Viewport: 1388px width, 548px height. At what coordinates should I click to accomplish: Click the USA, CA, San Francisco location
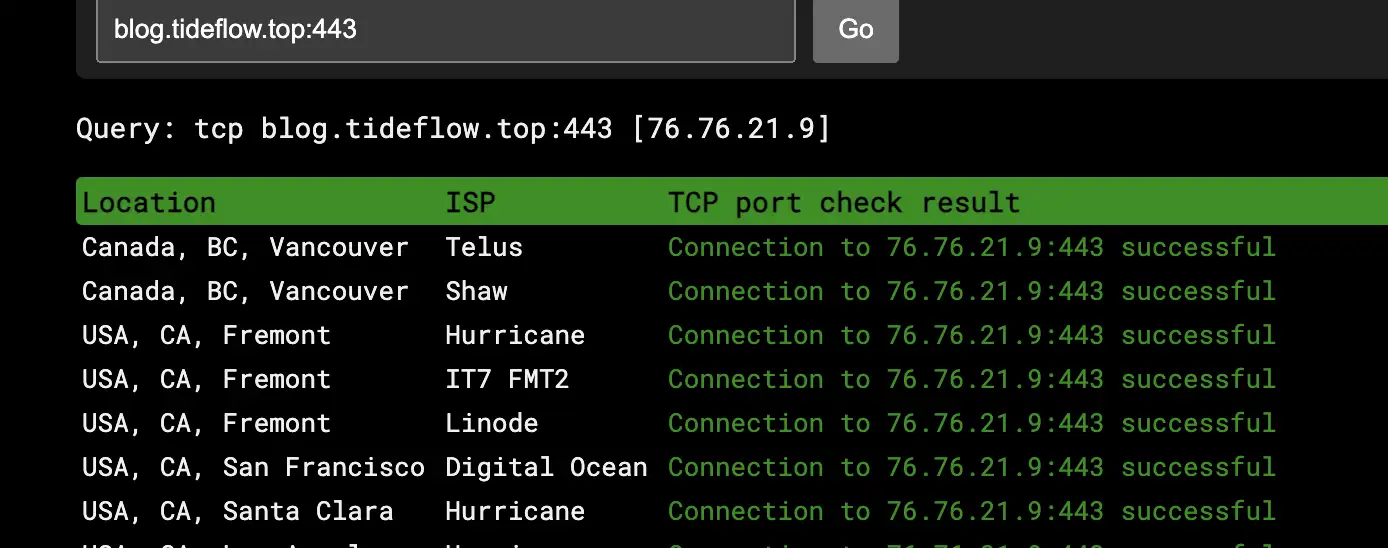pos(253,467)
